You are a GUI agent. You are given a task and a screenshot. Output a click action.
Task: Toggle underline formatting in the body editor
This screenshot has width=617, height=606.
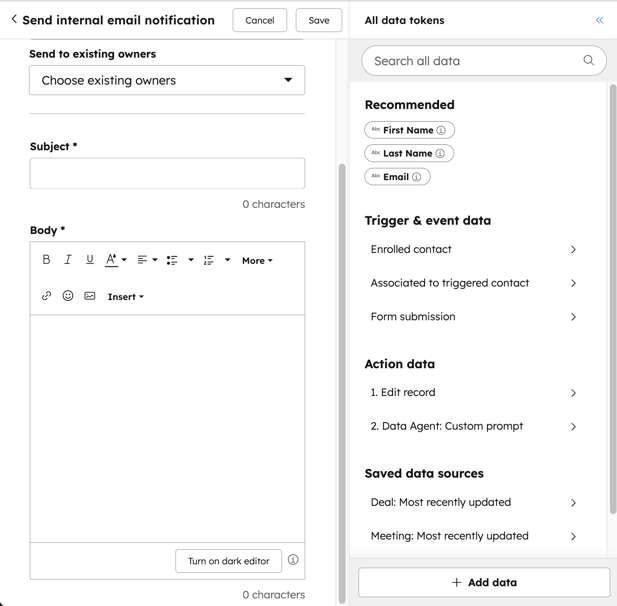click(90, 260)
